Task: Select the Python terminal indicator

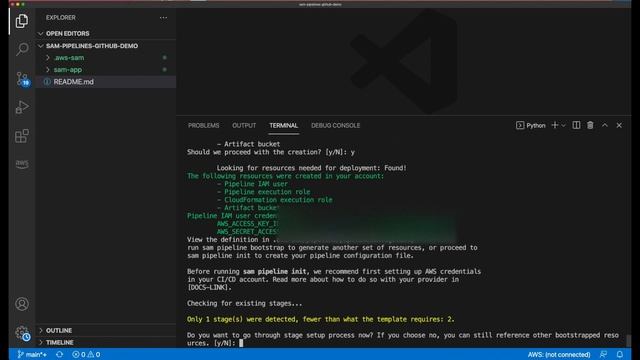Action: (531, 125)
